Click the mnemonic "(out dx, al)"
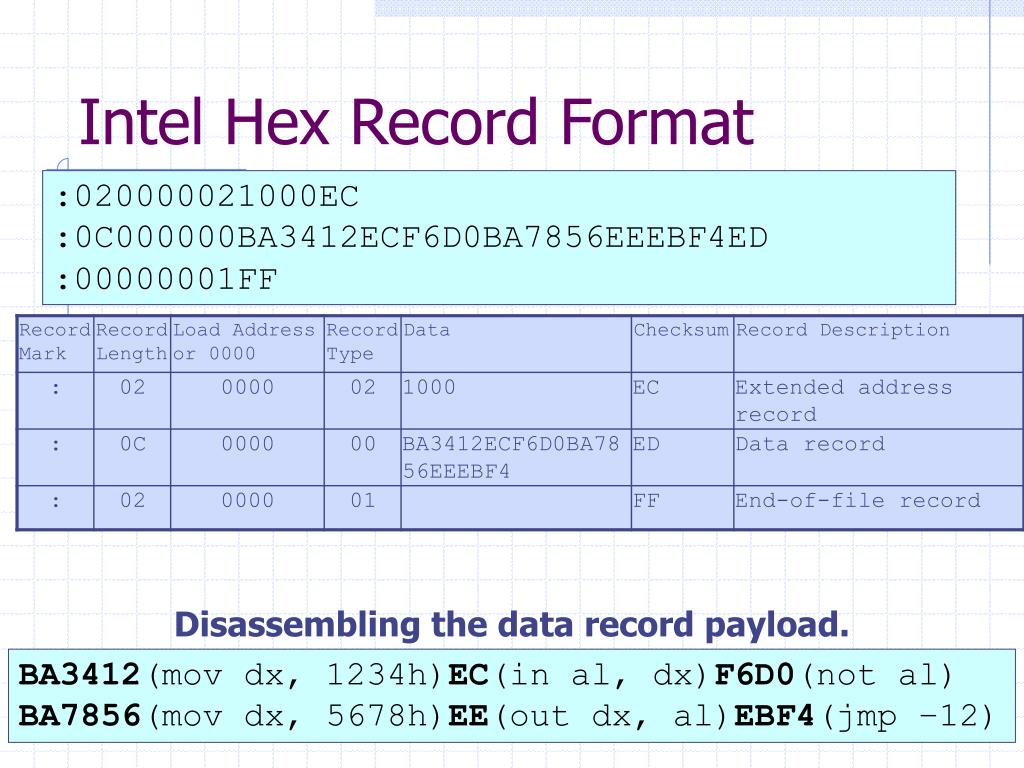The image size is (1024, 768). pyautogui.click(x=613, y=717)
